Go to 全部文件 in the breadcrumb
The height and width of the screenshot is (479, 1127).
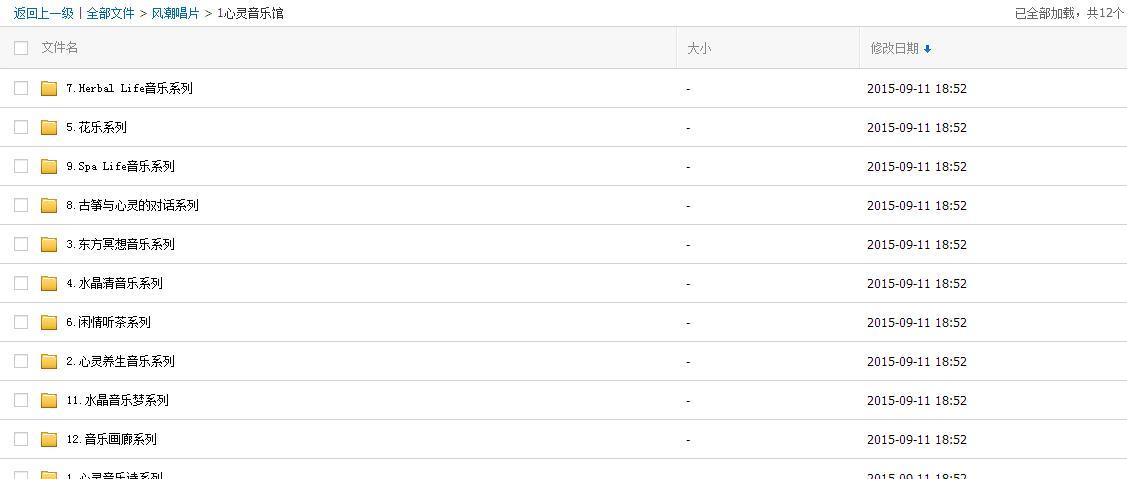coord(111,13)
